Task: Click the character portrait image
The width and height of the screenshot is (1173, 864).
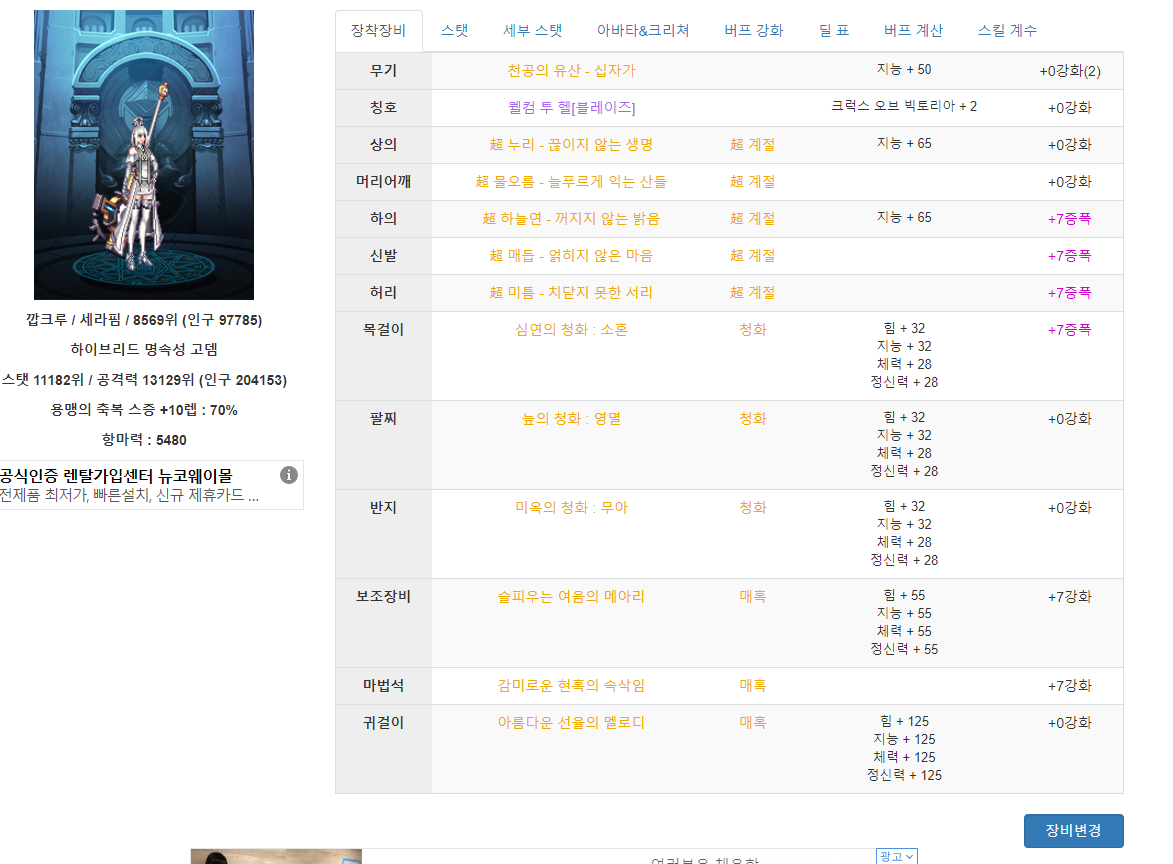Action: 144,155
